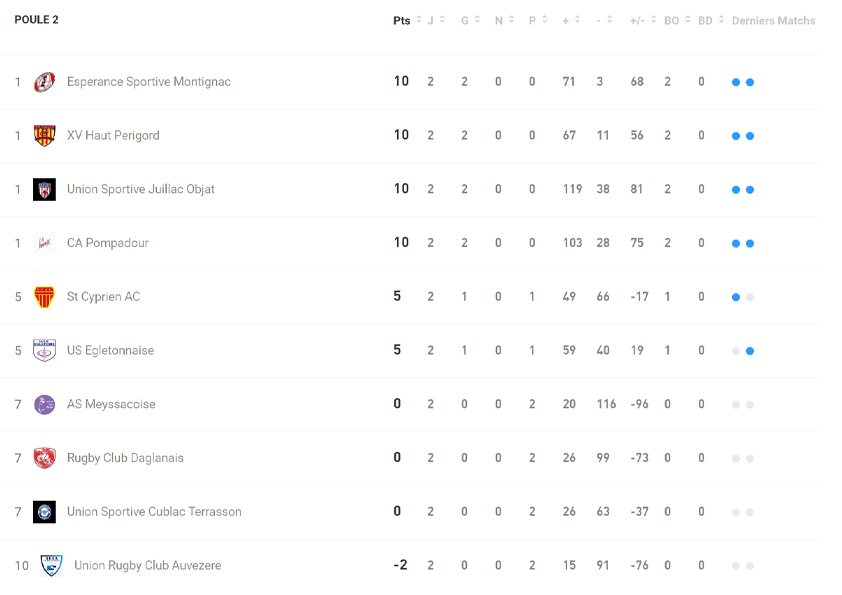Sort standings by the Pts column header
Viewport: 842px width, 595px height.
pos(402,21)
